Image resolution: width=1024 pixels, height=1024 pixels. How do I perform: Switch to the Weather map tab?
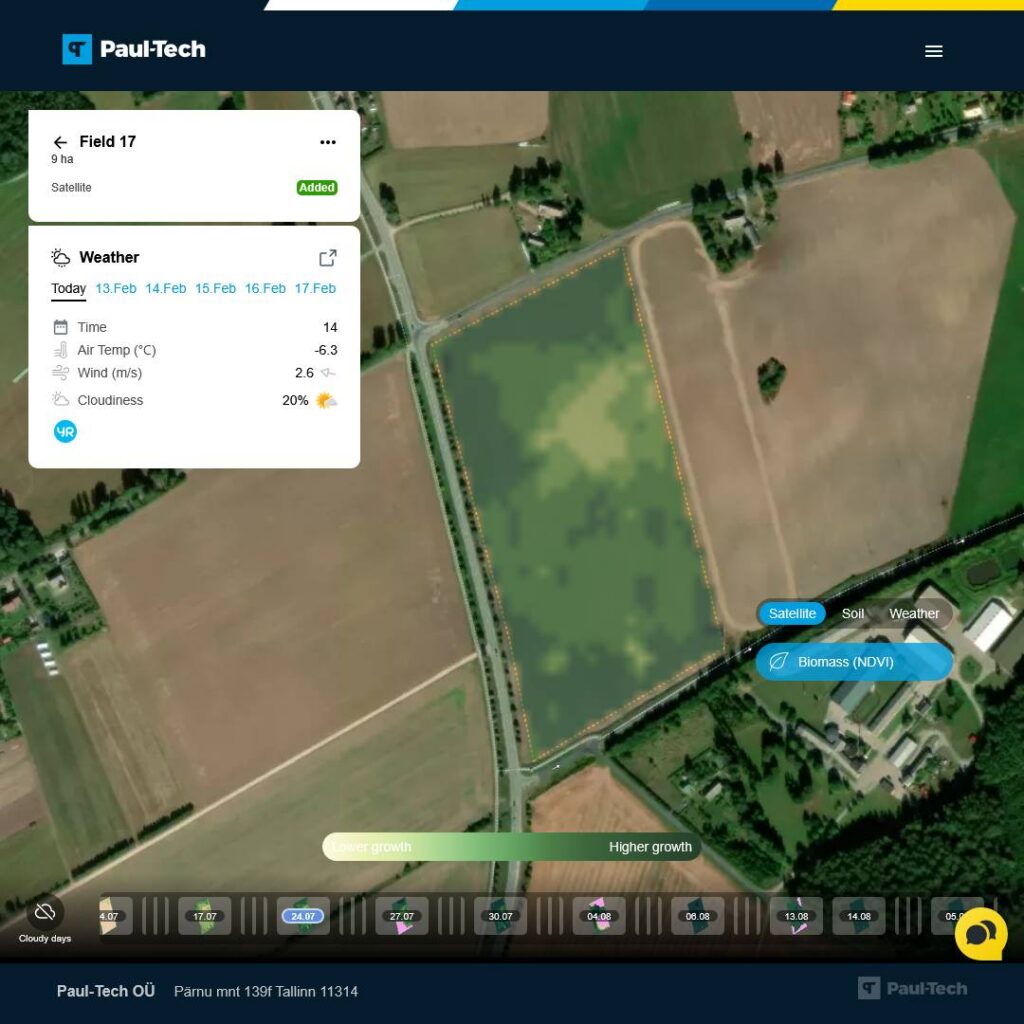pyautogui.click(x=914, y=613)
